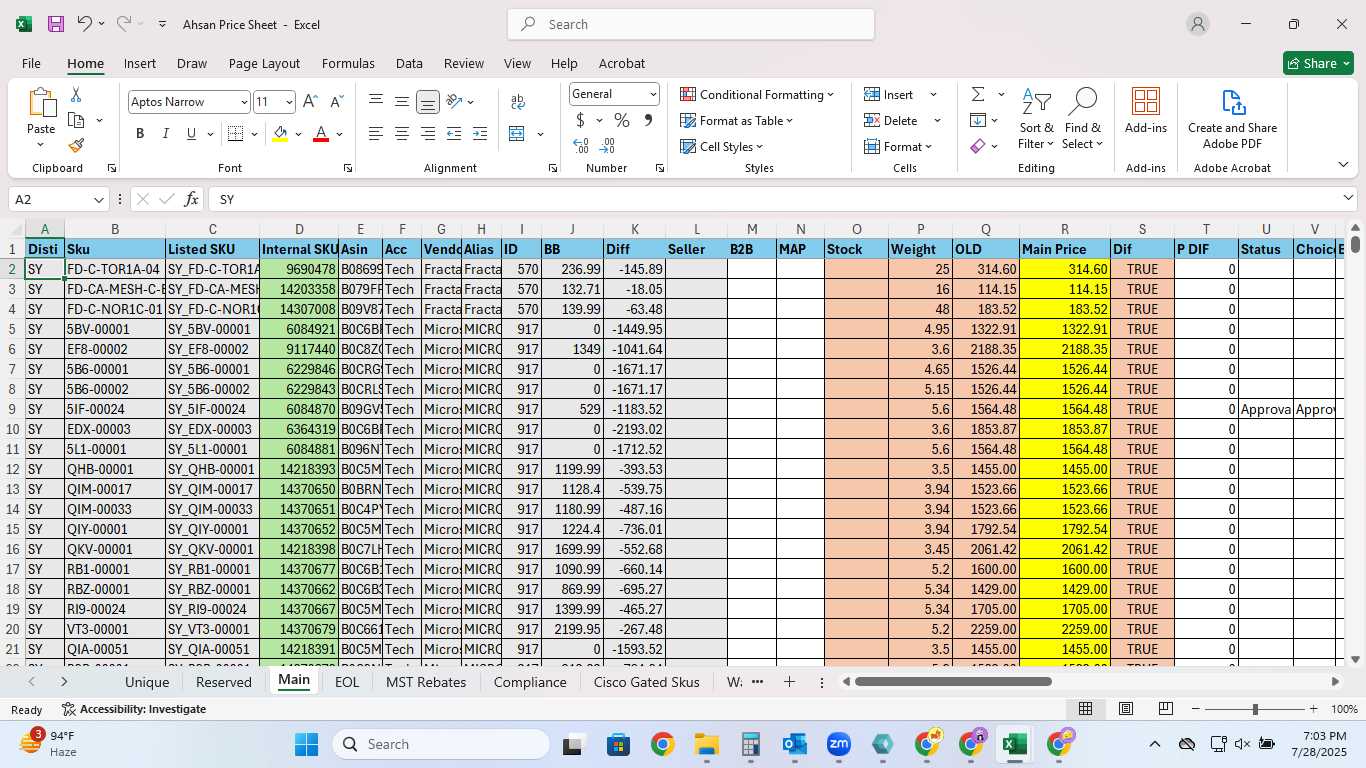Click the Search box in title bar
Image resolution: width=1366 pixels, height=768 pixels.
691,24
